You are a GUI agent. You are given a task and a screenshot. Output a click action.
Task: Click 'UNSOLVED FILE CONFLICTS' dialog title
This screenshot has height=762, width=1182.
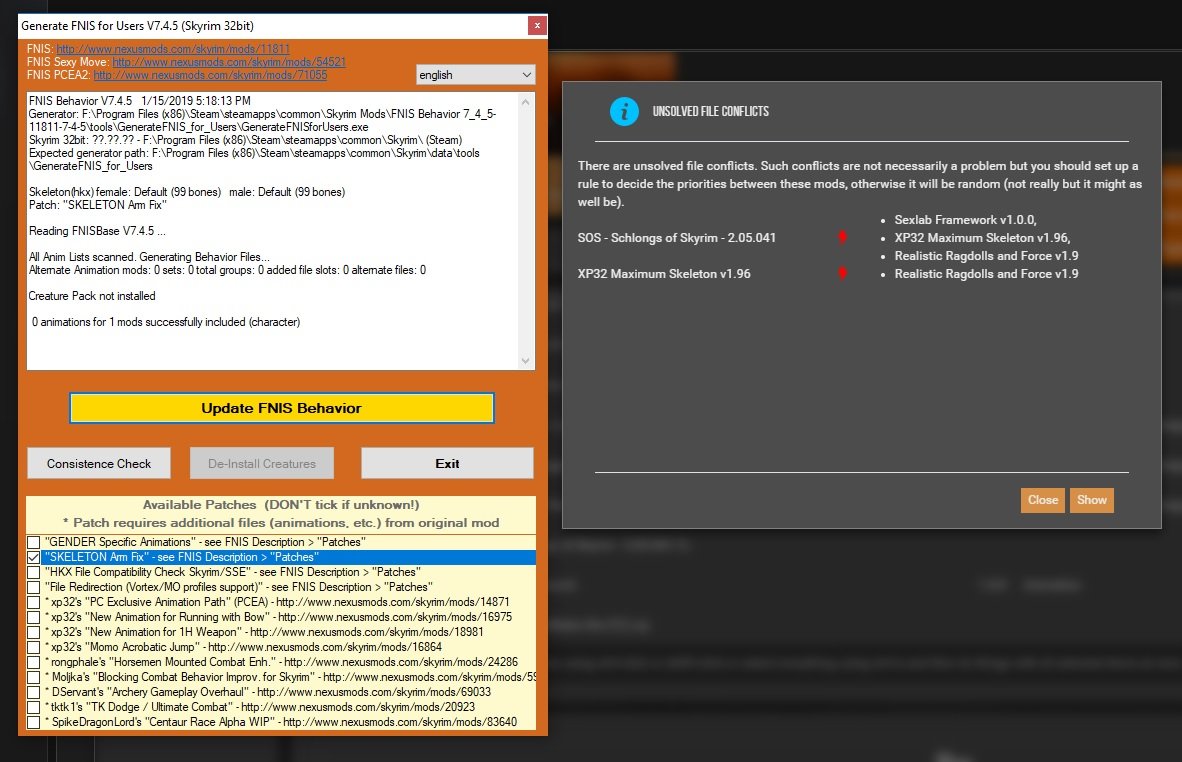[x=710, y=112]
